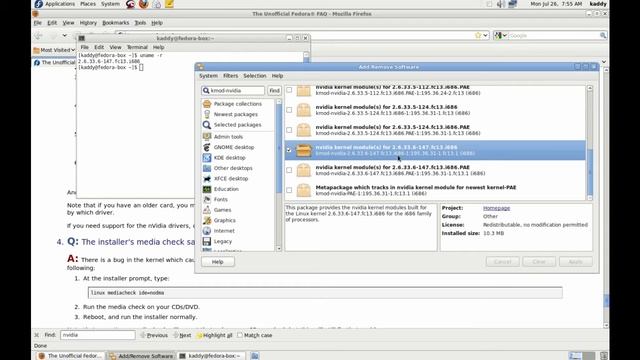The width and height of the screenshot is (640, 360).
Task: Open Selection menu in Add/Remove Software
Action: (x=255, y=76)
